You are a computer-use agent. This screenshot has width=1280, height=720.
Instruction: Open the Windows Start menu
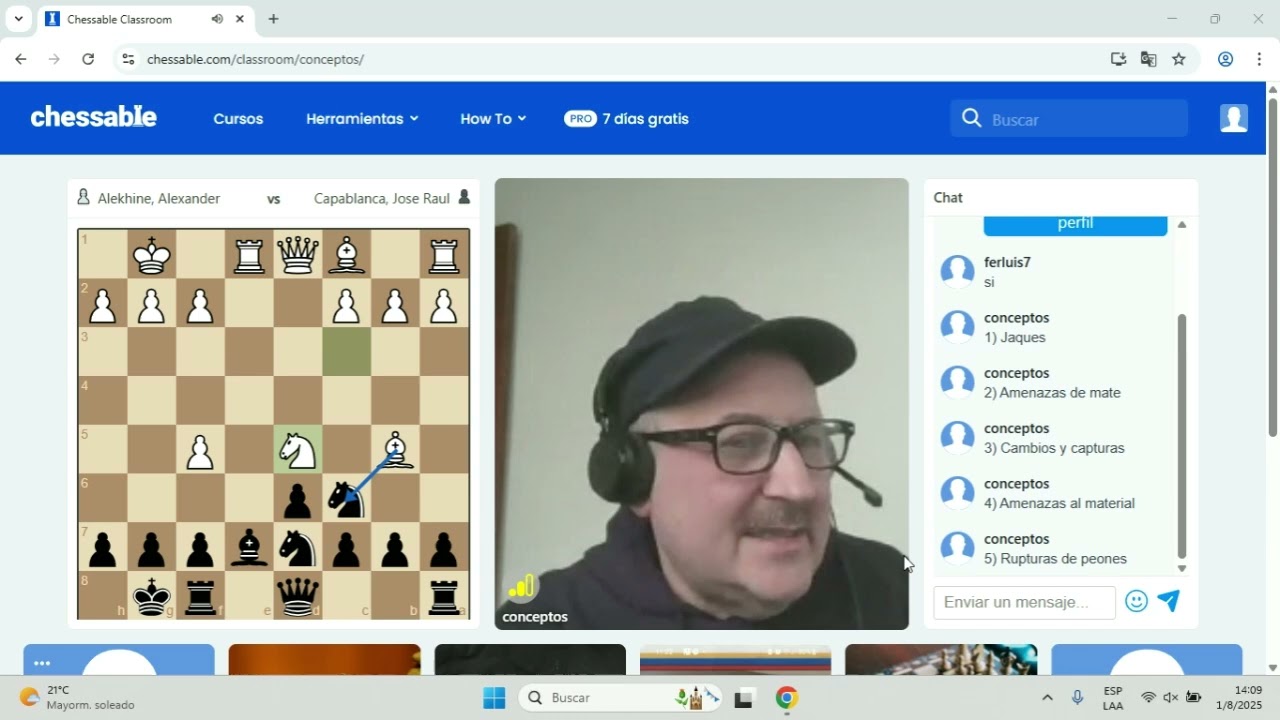pos(494,698)
